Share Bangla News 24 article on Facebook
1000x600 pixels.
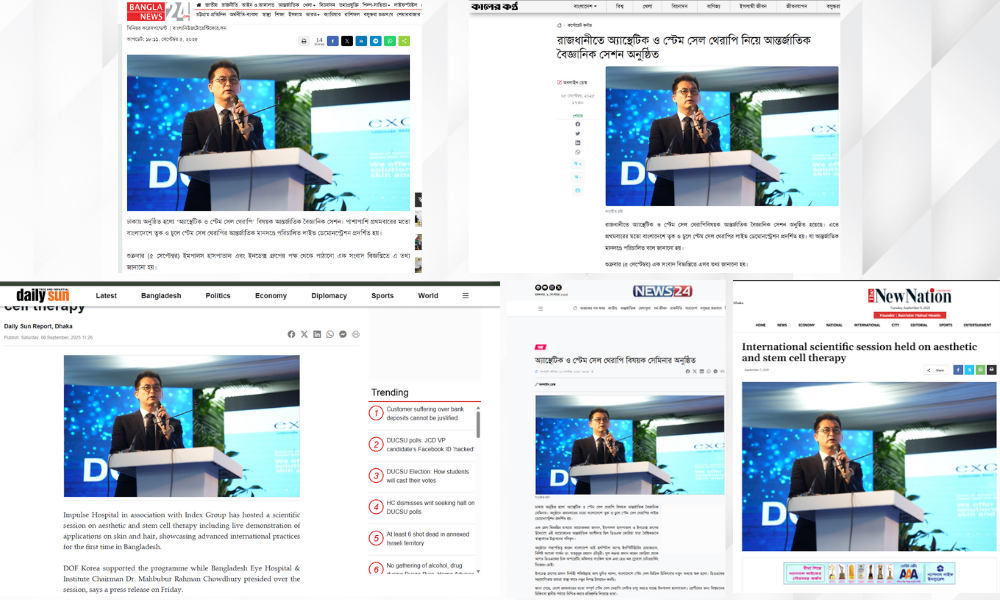[333, 41]
